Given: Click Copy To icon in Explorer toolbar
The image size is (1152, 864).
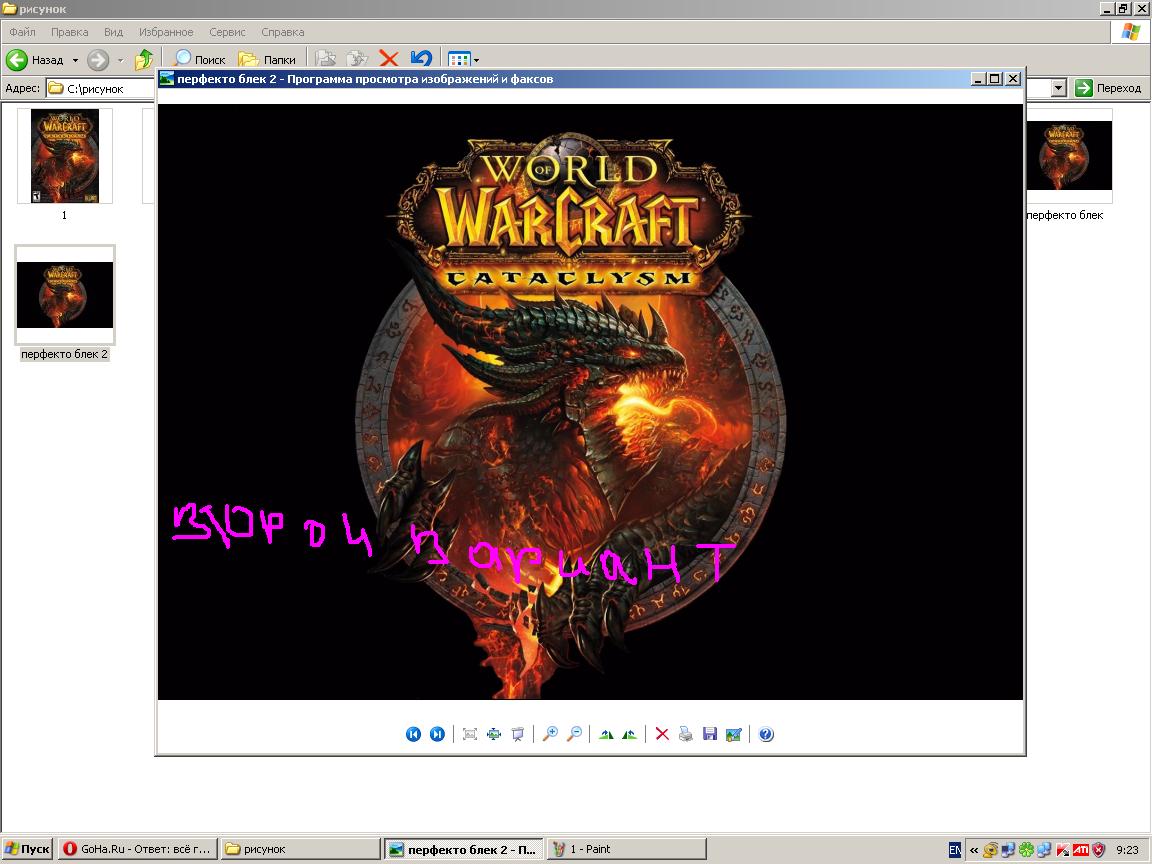Looking at the screenshot, I should pos(357,59).
